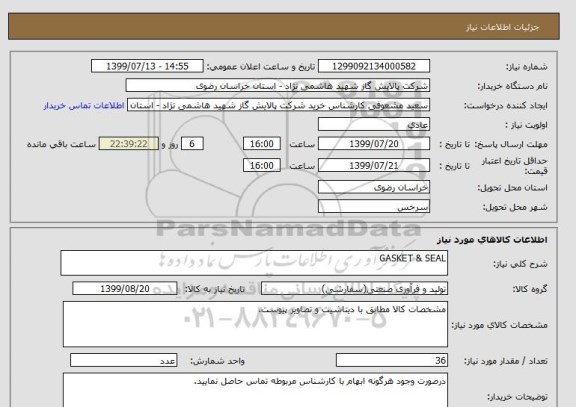Viewport: 576px width, 407px height.
Task: Click the quantity field showing 36
Action: pyautogui.click(x=392, y=360)
